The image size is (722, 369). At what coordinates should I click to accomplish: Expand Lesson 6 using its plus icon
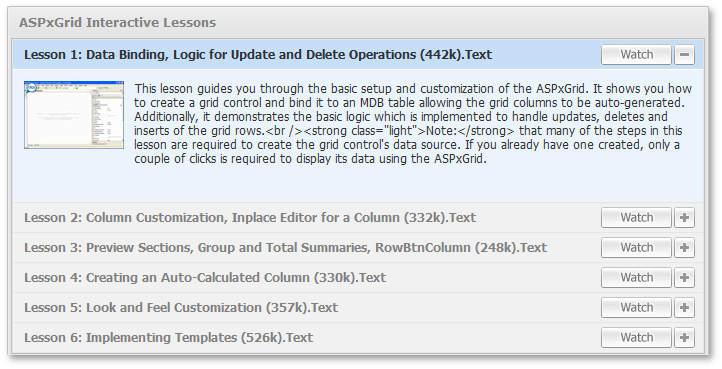[x=684, y=337]
